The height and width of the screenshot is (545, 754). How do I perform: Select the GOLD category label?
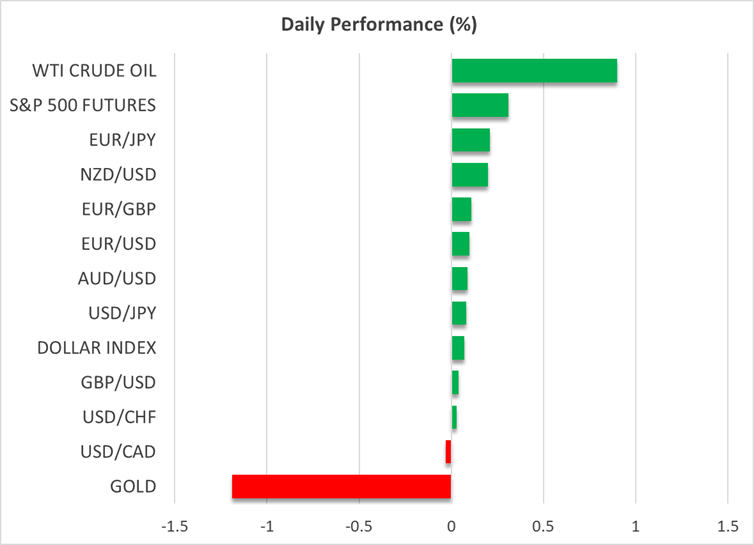pyautogui.click(x=138, y=487)
